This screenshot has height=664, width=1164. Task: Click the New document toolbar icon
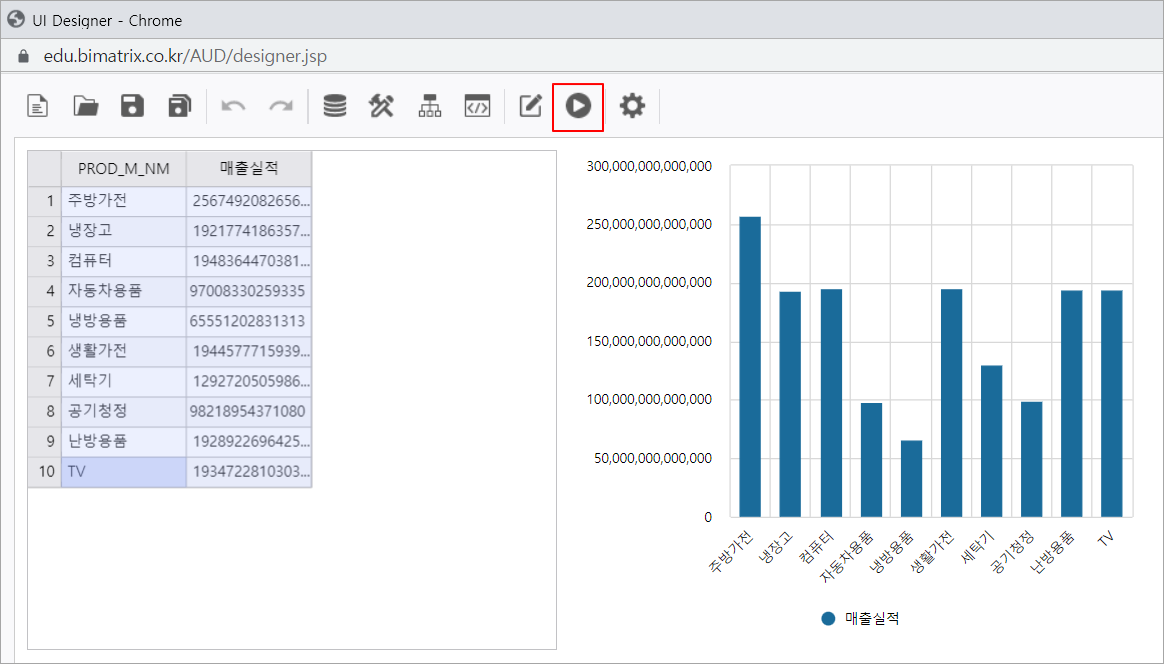(x=38, y=106)
